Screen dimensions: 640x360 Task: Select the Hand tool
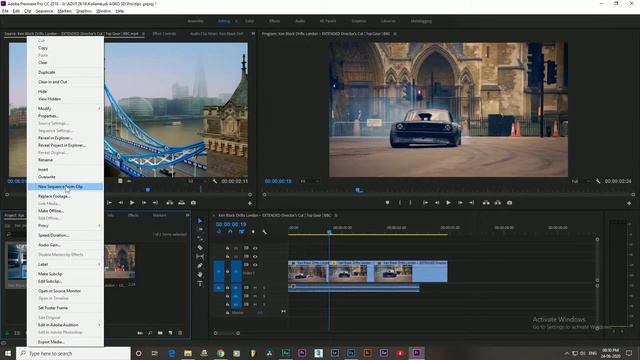click(x=200, y=274)
